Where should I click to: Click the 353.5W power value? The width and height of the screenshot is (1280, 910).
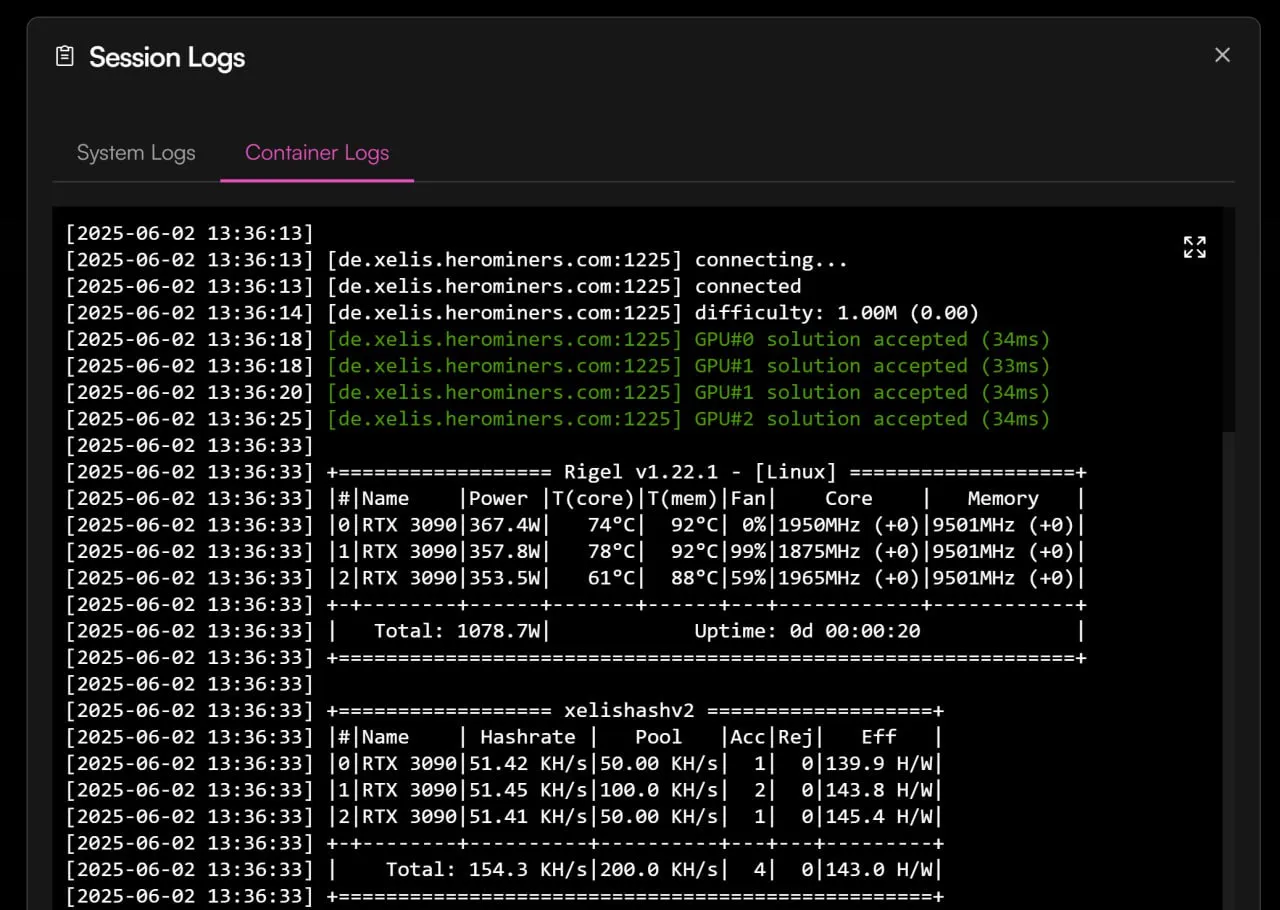pos(504,578)
